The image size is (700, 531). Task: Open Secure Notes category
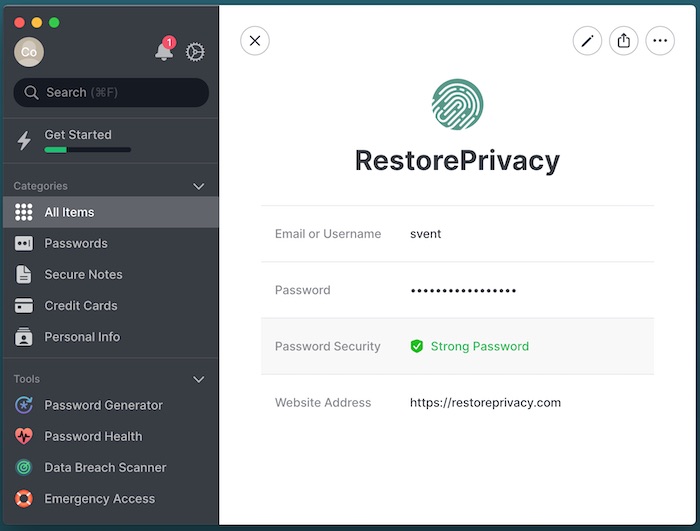[x=110, y=274]
